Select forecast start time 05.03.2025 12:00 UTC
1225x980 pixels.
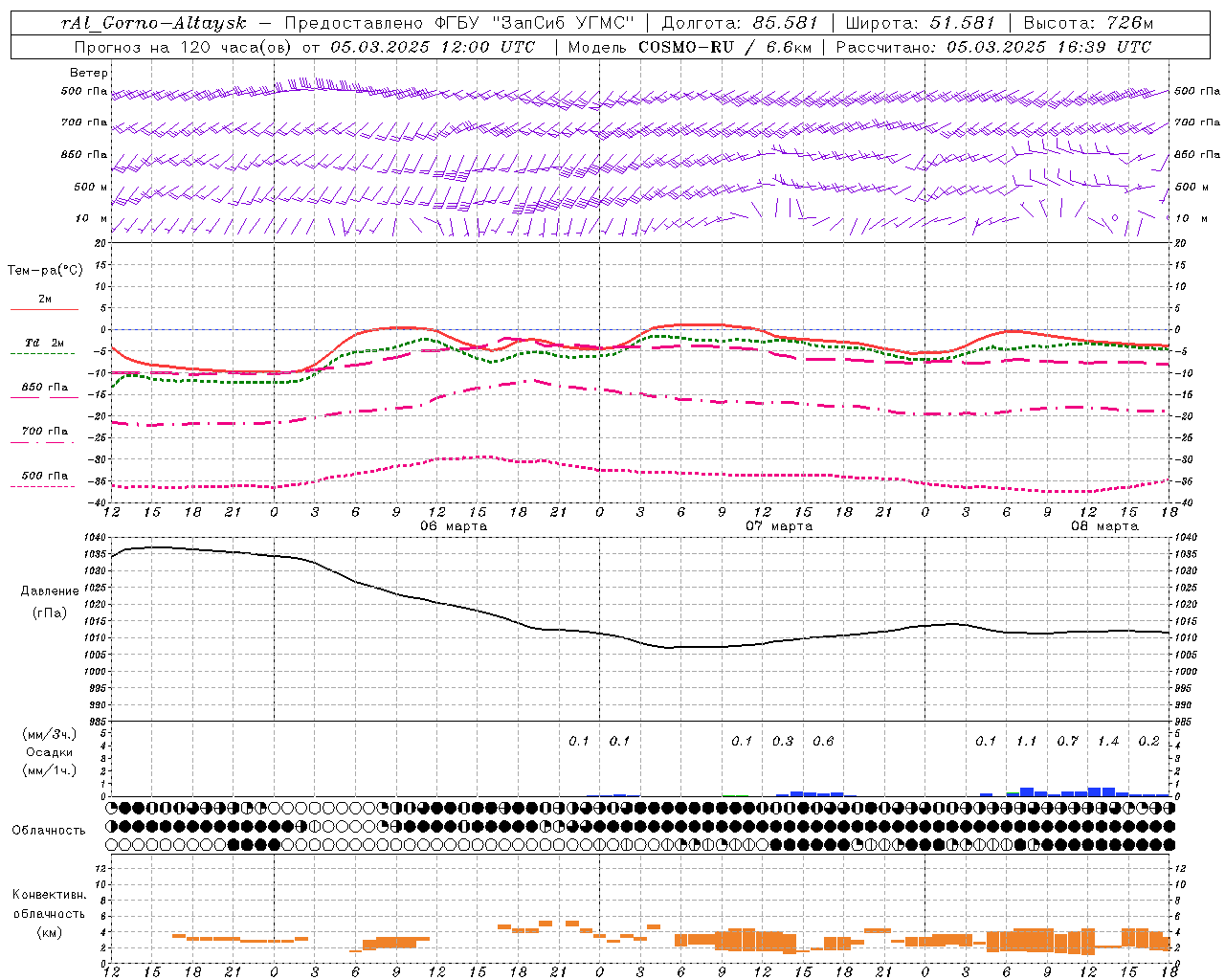(433, 47)
